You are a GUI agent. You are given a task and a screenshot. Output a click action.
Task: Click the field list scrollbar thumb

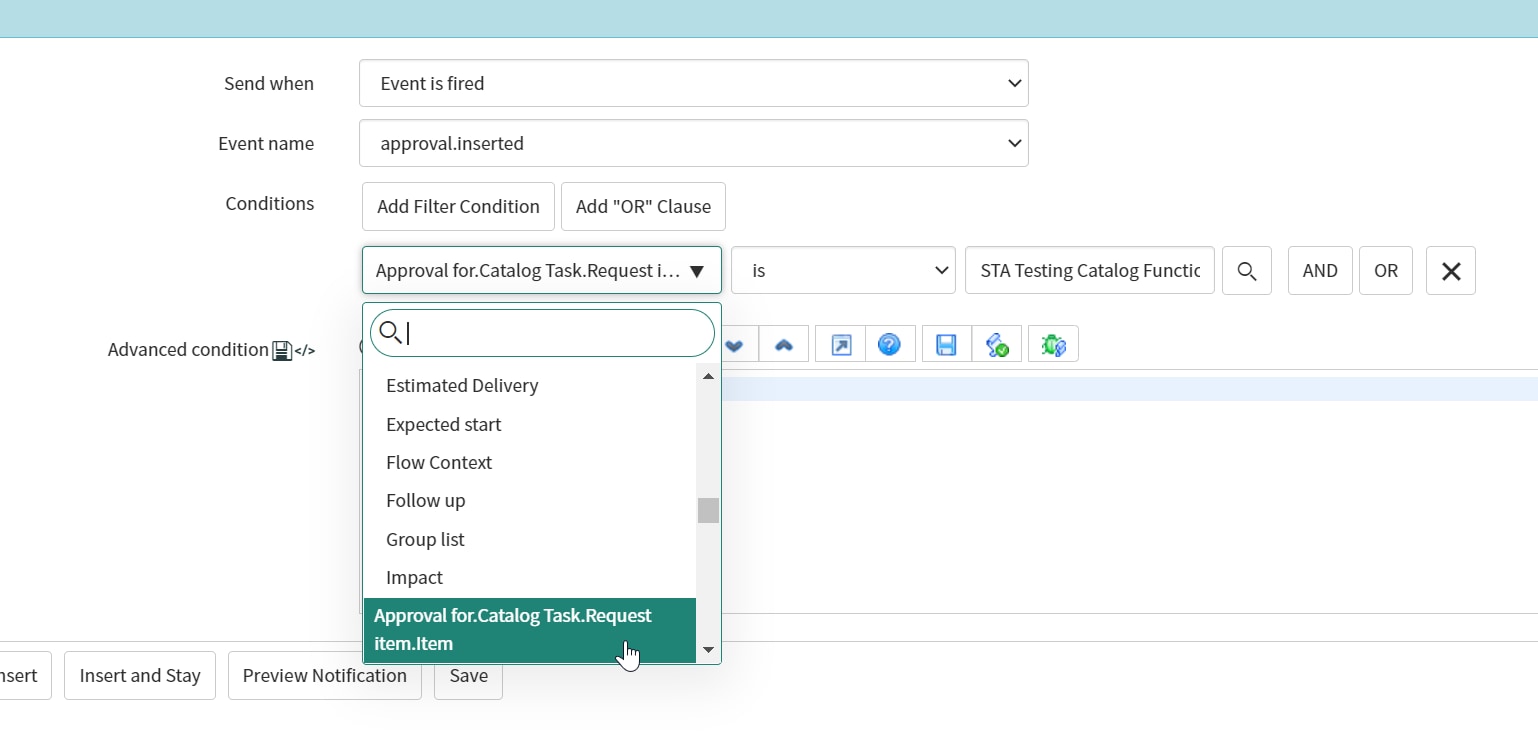(708, 510)
